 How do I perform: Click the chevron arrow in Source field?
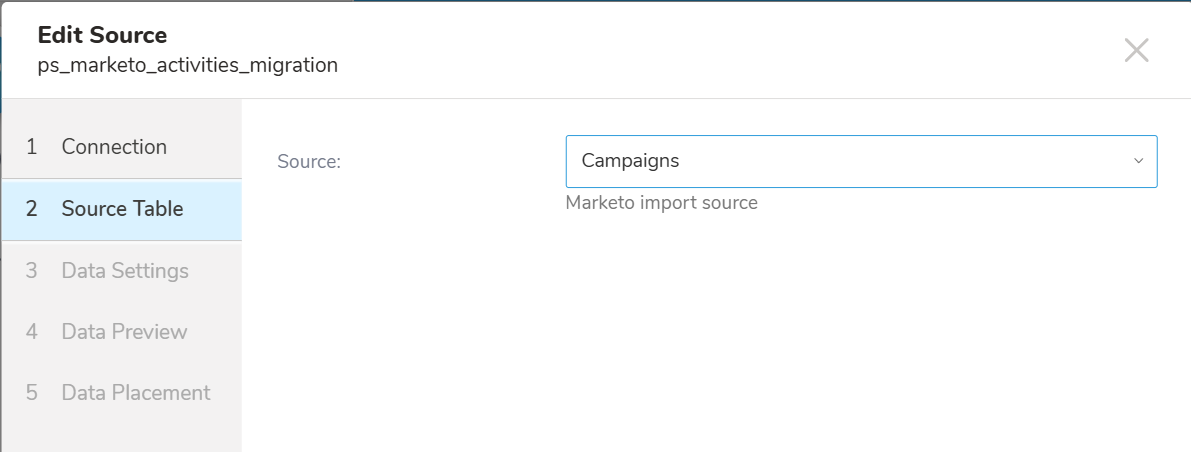point(1138,161)
